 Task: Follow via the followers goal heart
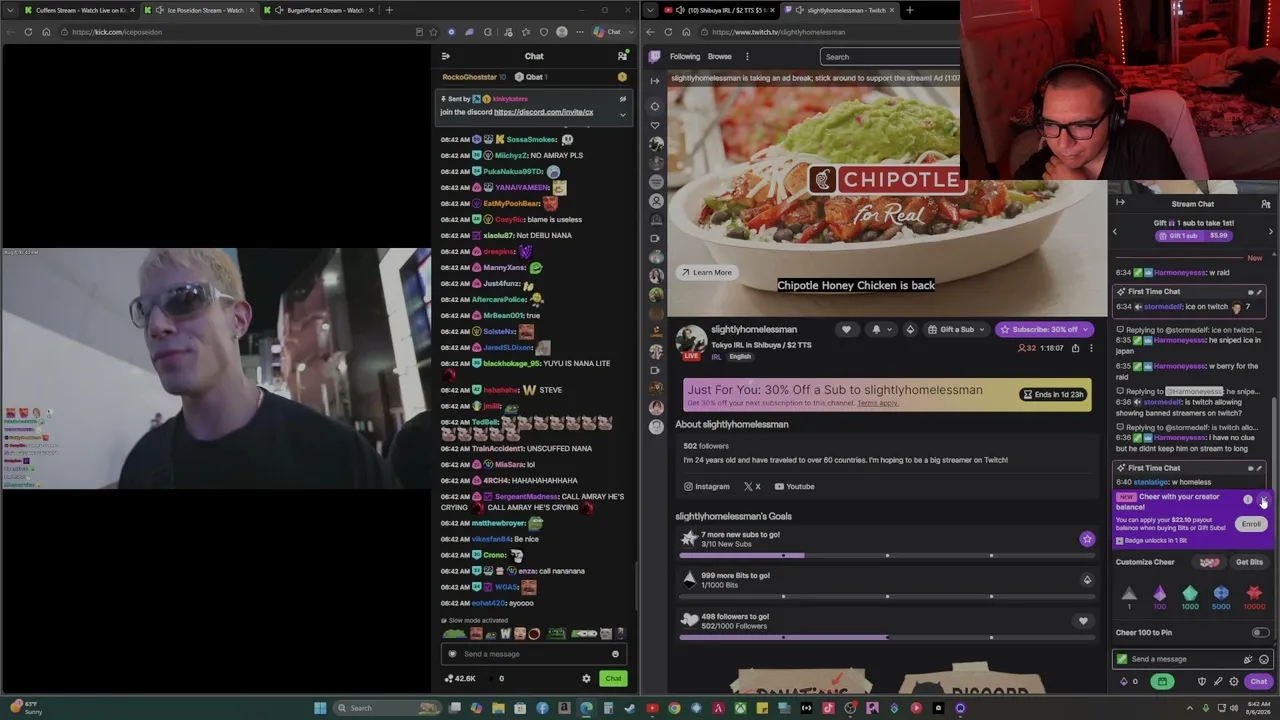[1083, 621]
